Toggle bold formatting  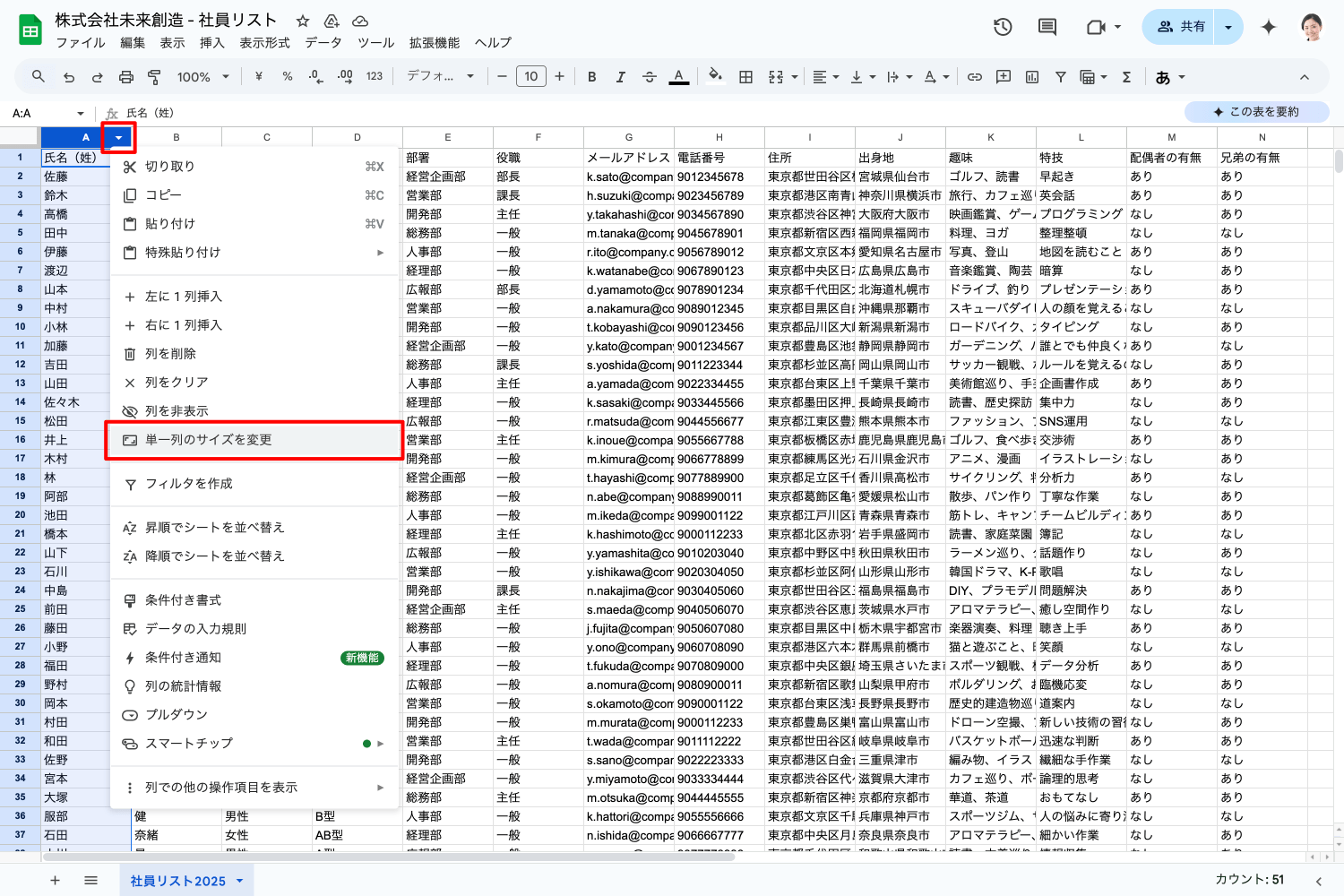coord(591,77)
